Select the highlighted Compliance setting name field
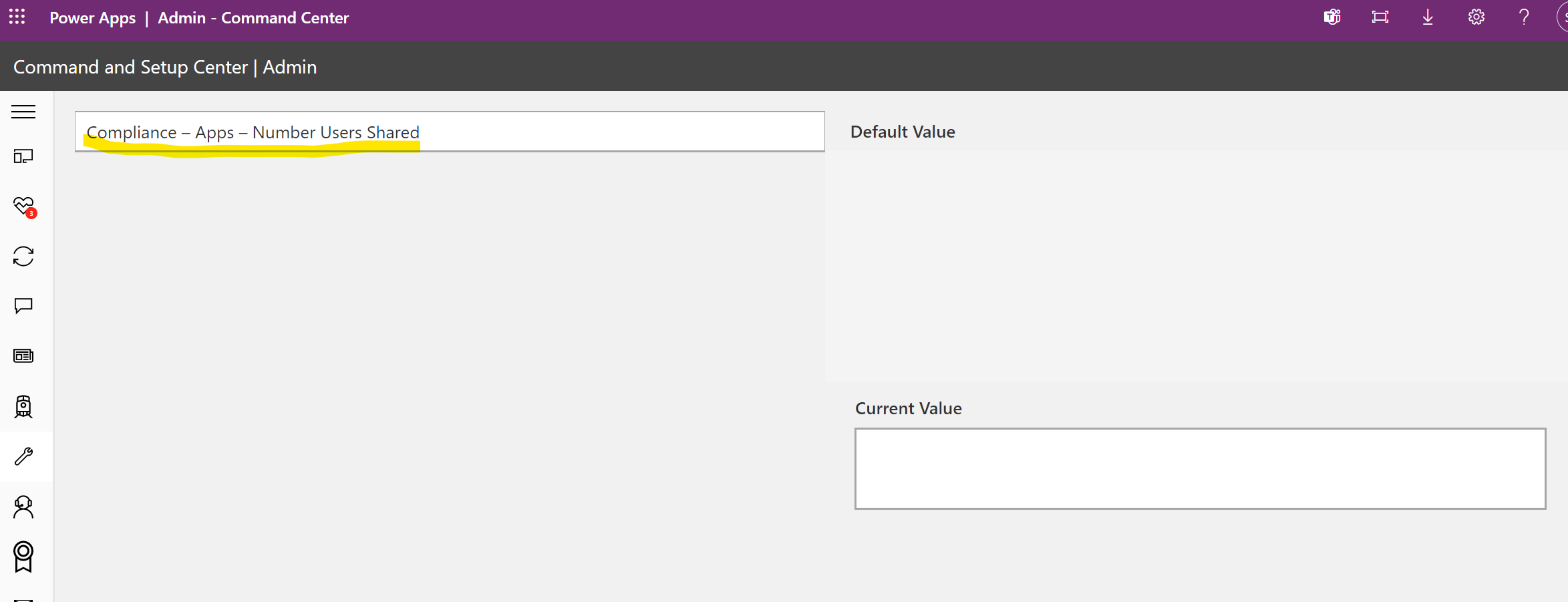 (450, 131)
